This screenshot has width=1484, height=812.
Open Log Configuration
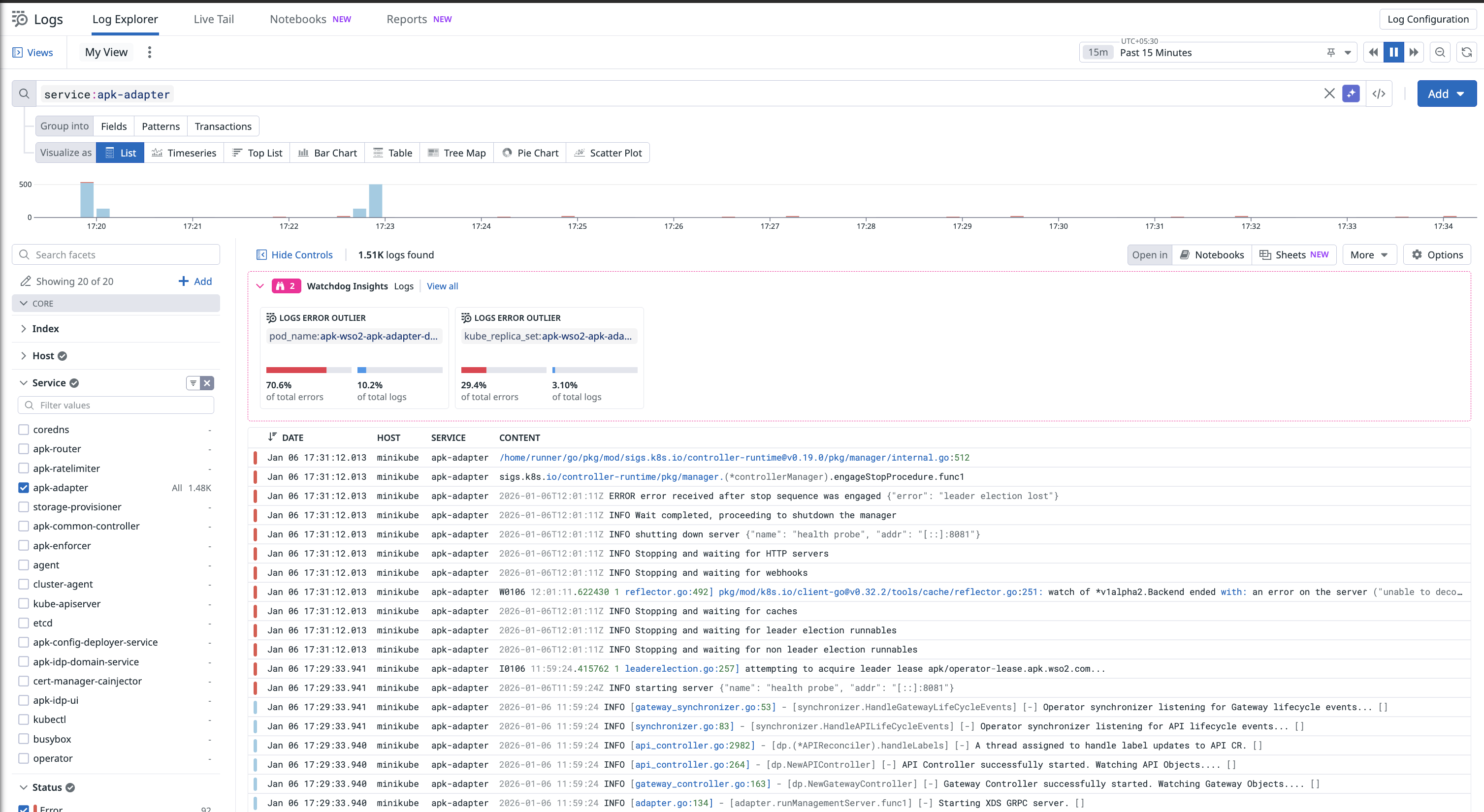click(1428, 19)
